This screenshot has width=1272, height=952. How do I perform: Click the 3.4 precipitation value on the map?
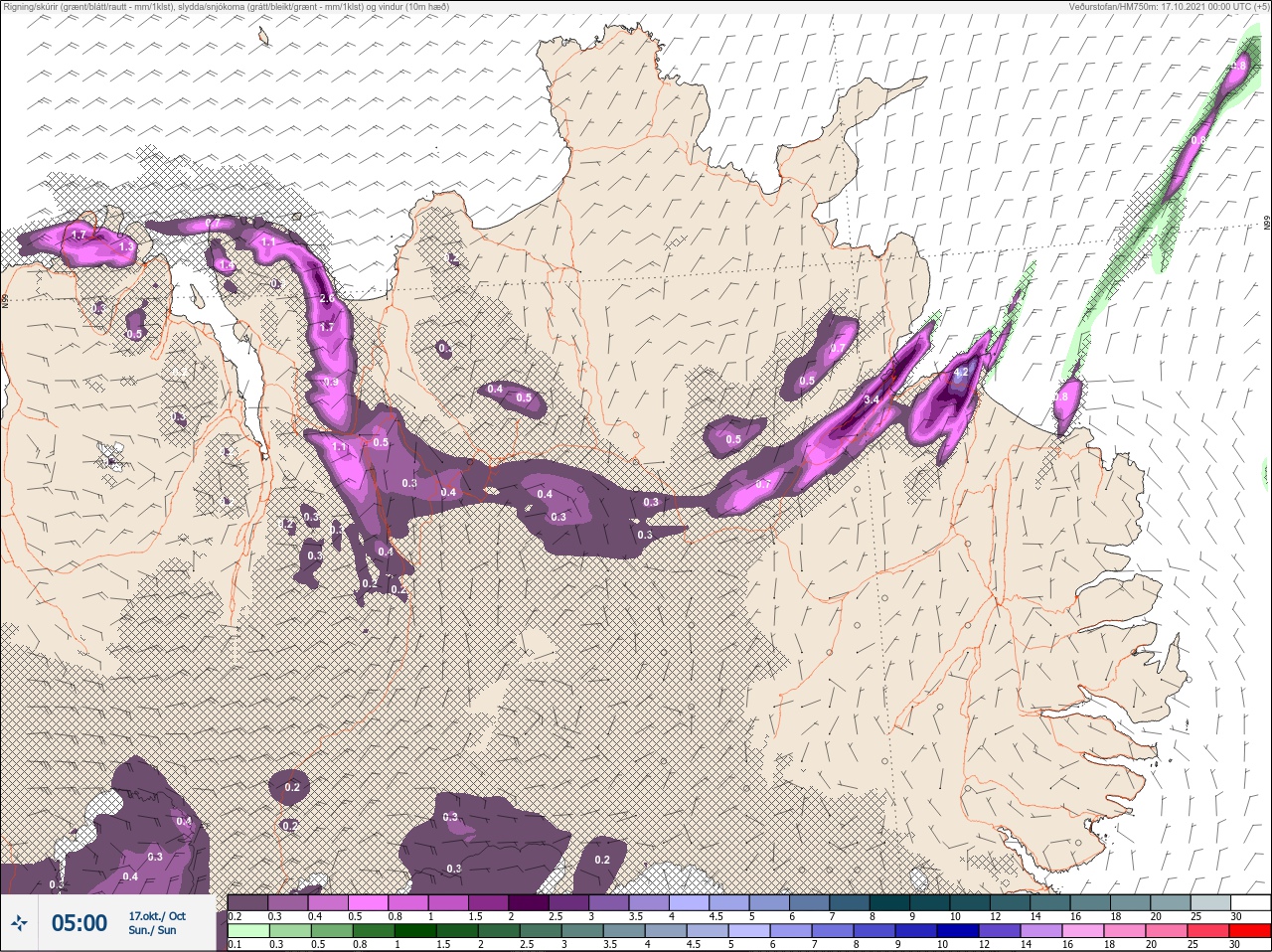tap(872, 399)
